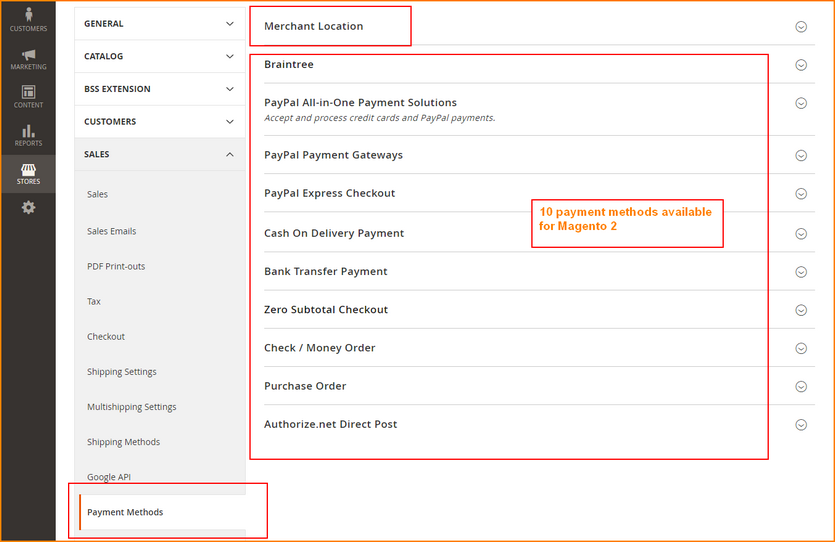The height and width of the screenshot is (542, 835).
Task: Open the System gear icon
Action: pos(28,207)
